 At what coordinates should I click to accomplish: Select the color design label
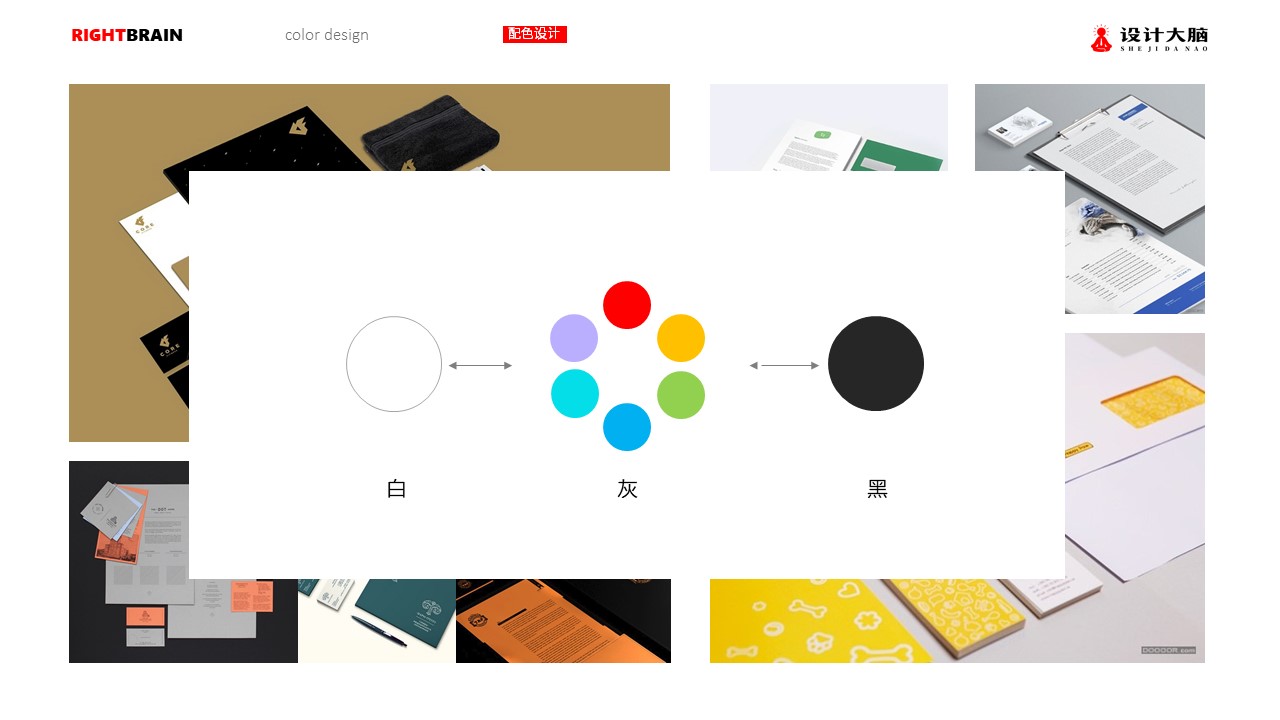click(327, 35)
